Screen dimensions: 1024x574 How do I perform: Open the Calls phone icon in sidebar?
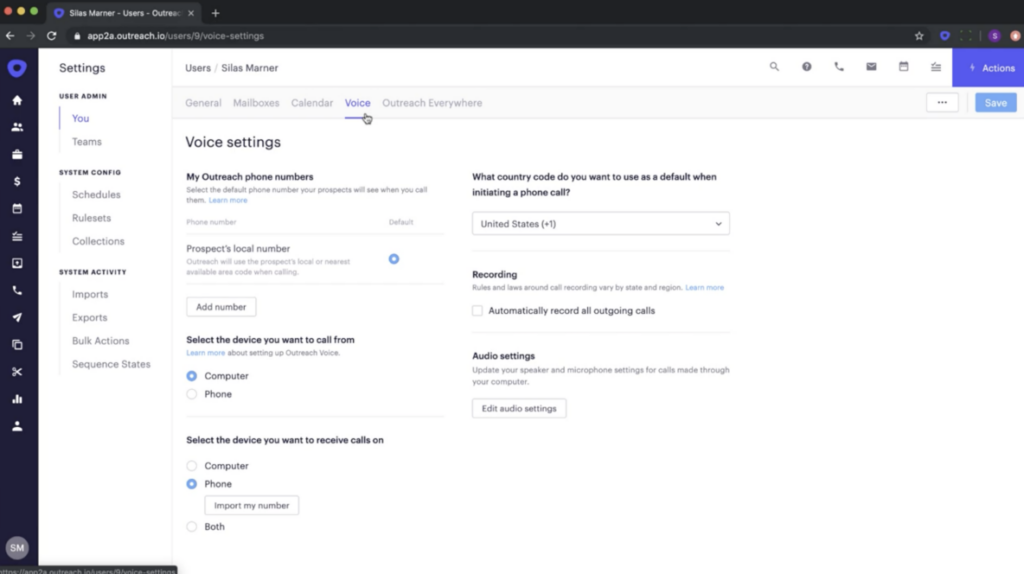[17, 291]
